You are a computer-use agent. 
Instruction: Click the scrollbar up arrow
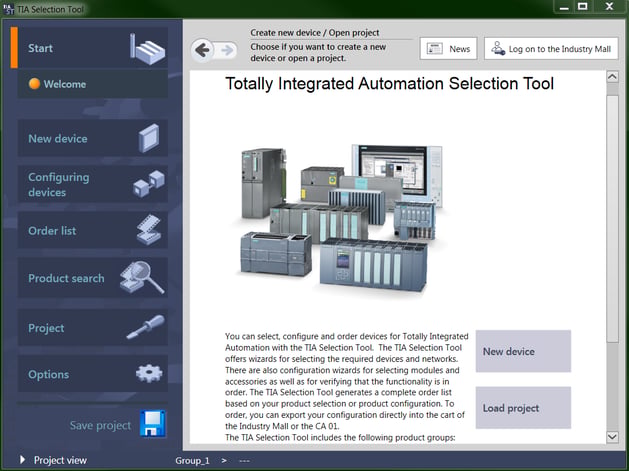point(612,76)
